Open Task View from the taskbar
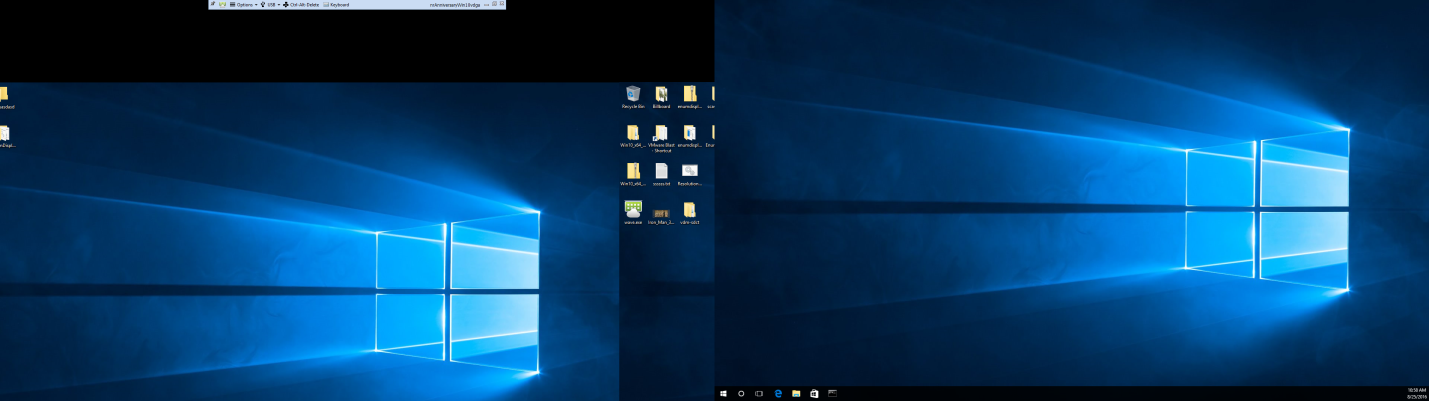 coord(759,394)
